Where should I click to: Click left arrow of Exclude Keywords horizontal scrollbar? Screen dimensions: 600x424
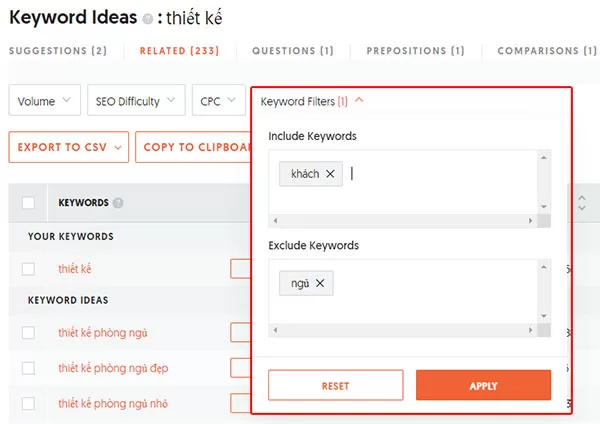pos(276,330)
